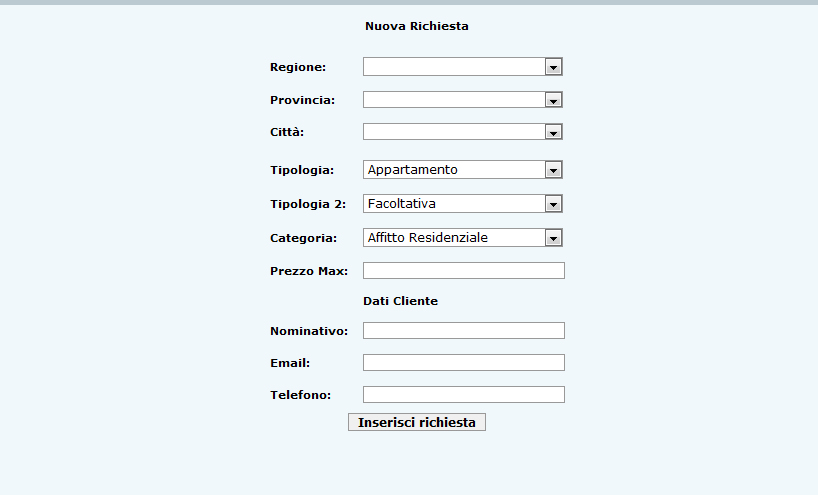This screenshot has width=818, height=495.
Task: Open the Città dropdown
Action: pos(463,131)
